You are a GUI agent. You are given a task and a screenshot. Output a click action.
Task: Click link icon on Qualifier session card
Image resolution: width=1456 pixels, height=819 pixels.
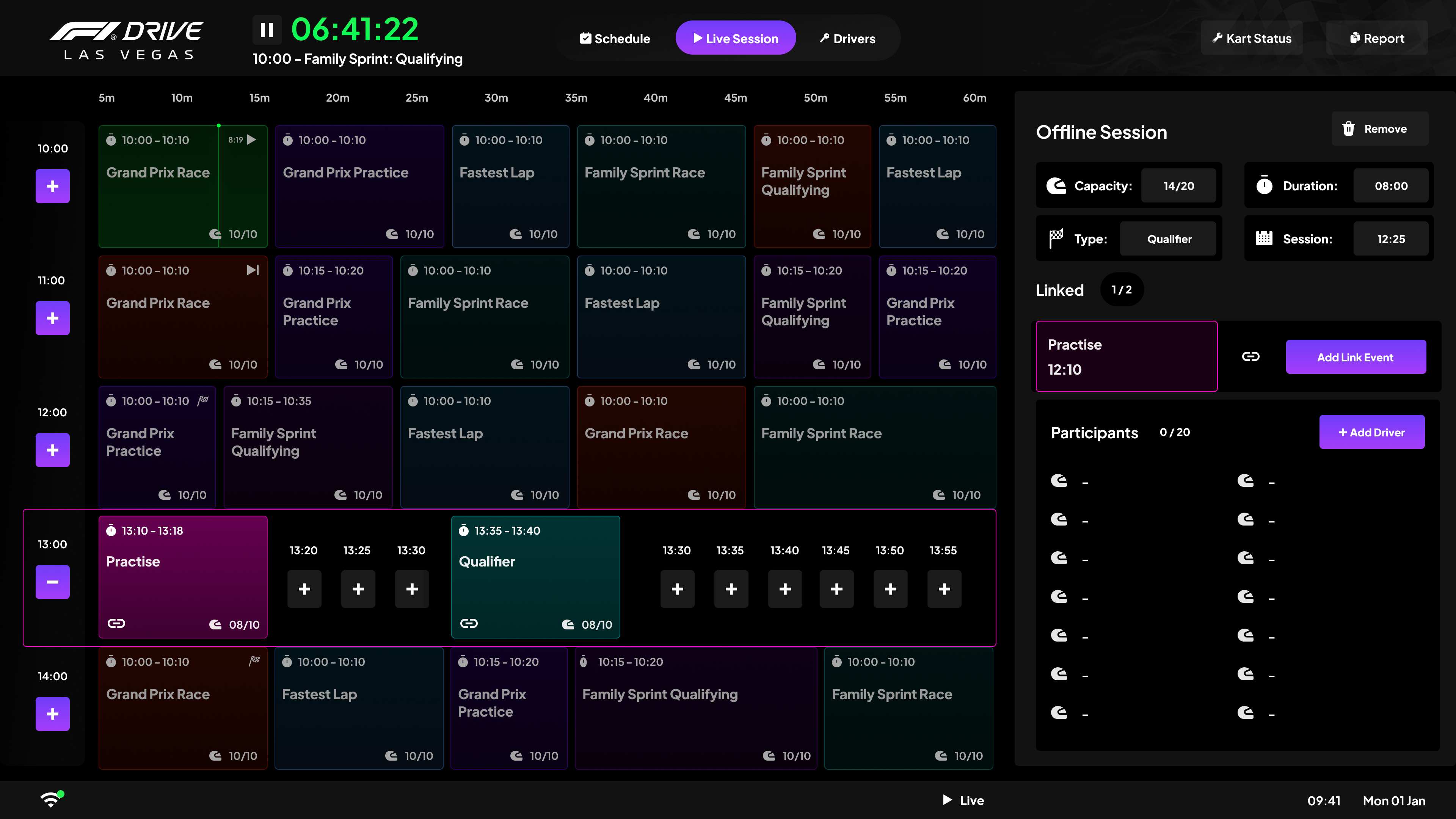tap(469, 623)
